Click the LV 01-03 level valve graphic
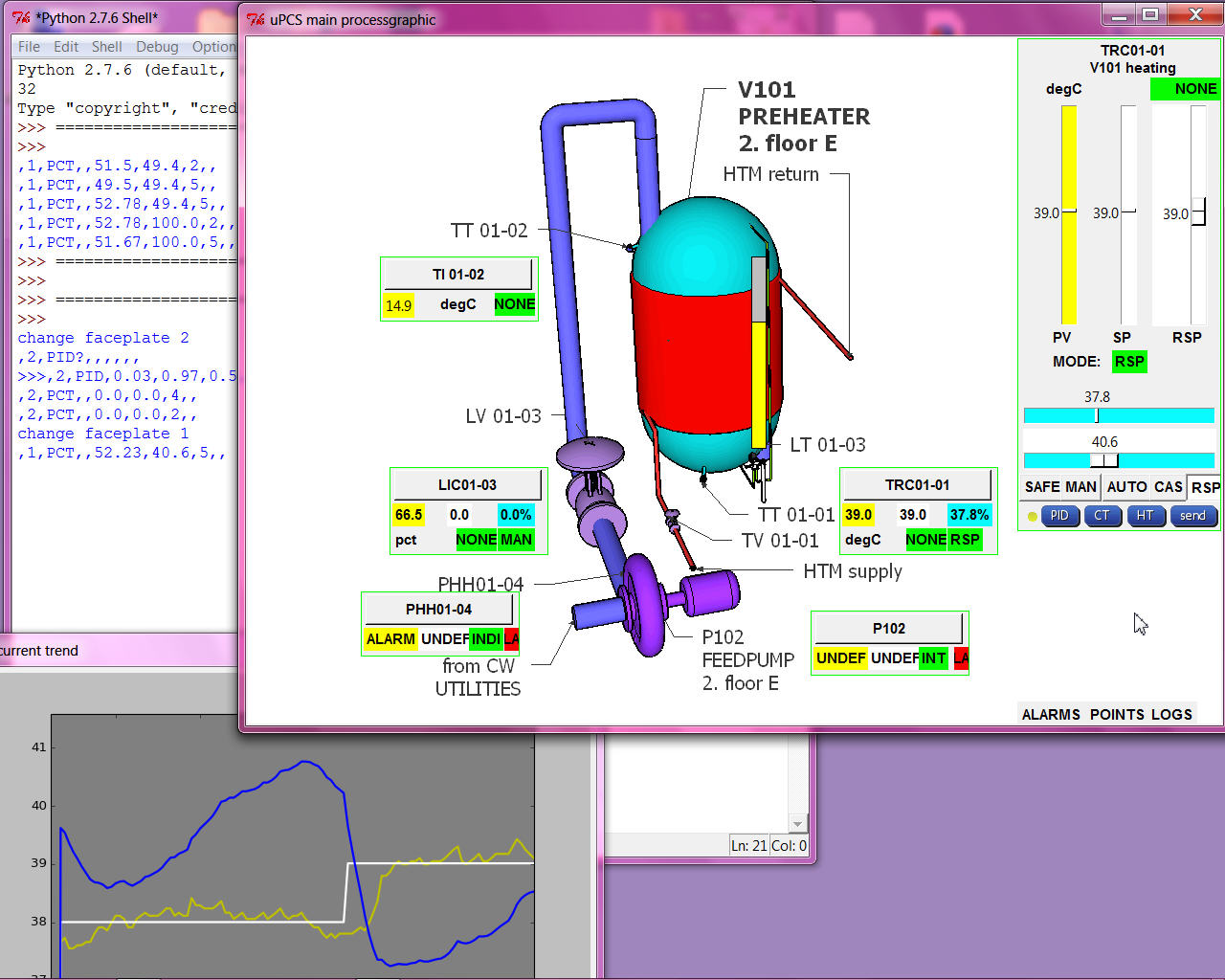This screenshot has width=1225, height=980. click(x=590, y=455)
